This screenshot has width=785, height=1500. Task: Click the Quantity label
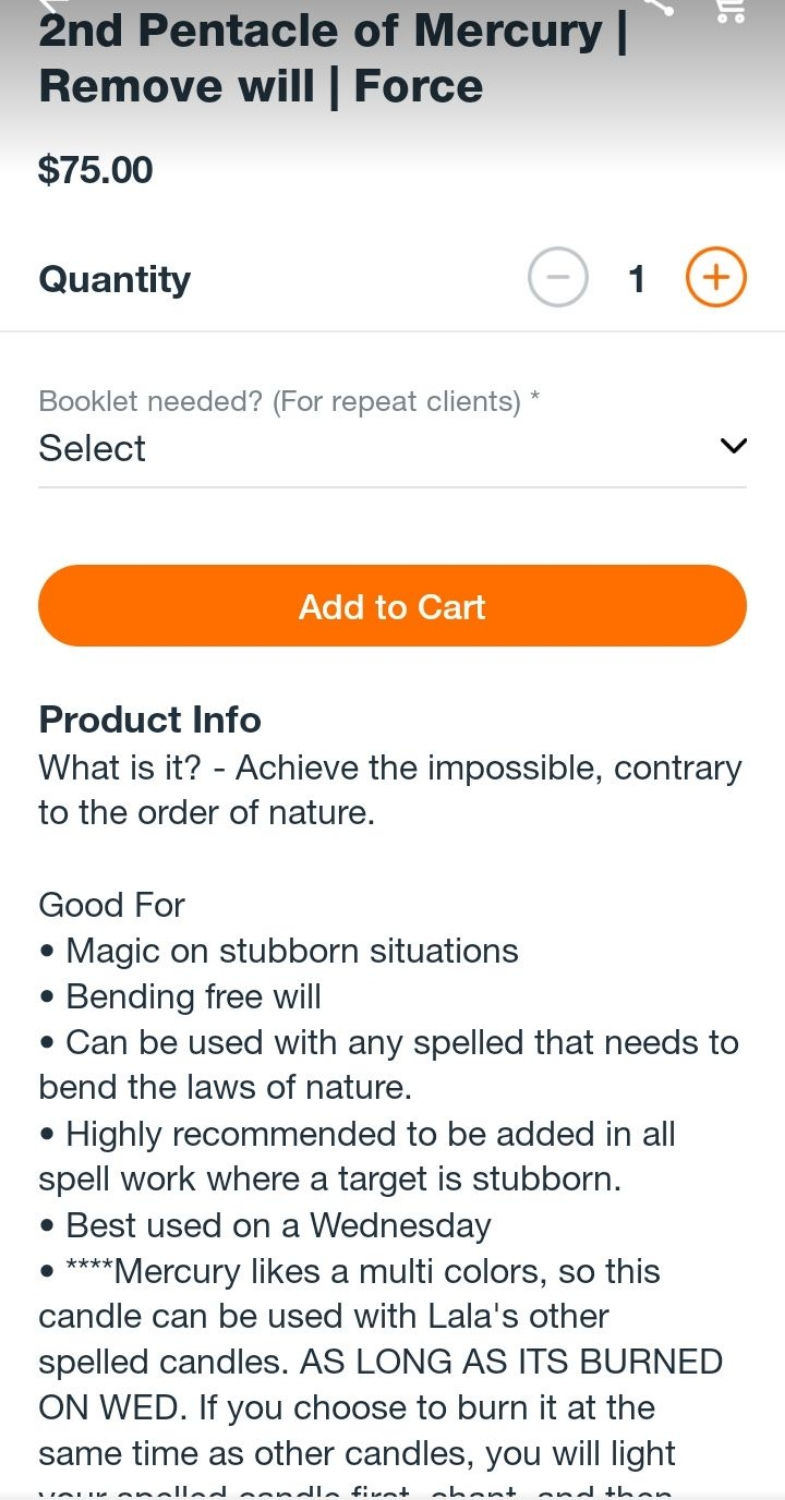[114, 279]
